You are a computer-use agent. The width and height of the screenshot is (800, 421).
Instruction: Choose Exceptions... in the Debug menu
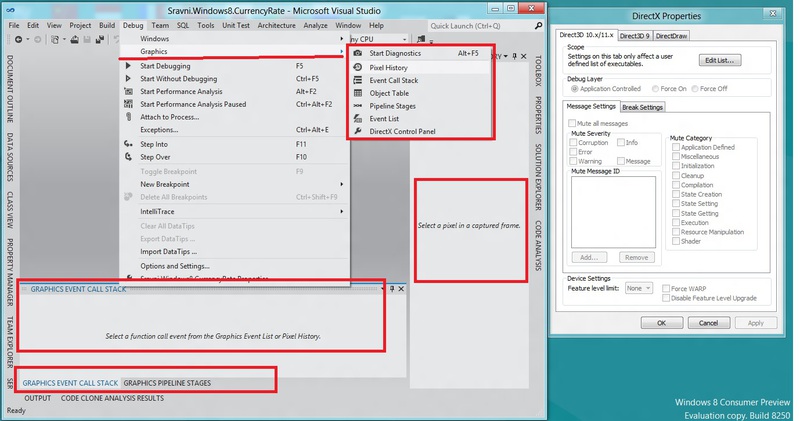click(159, 130)
